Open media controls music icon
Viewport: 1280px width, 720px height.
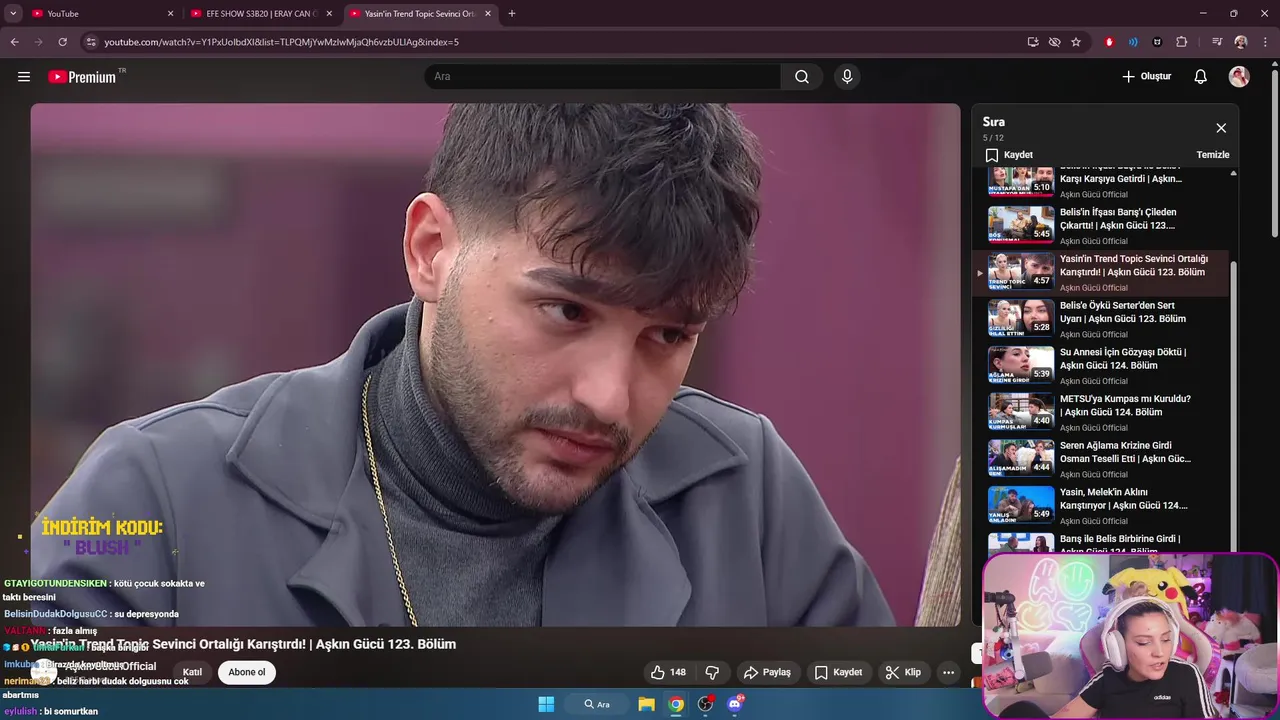click(1217, 42)
